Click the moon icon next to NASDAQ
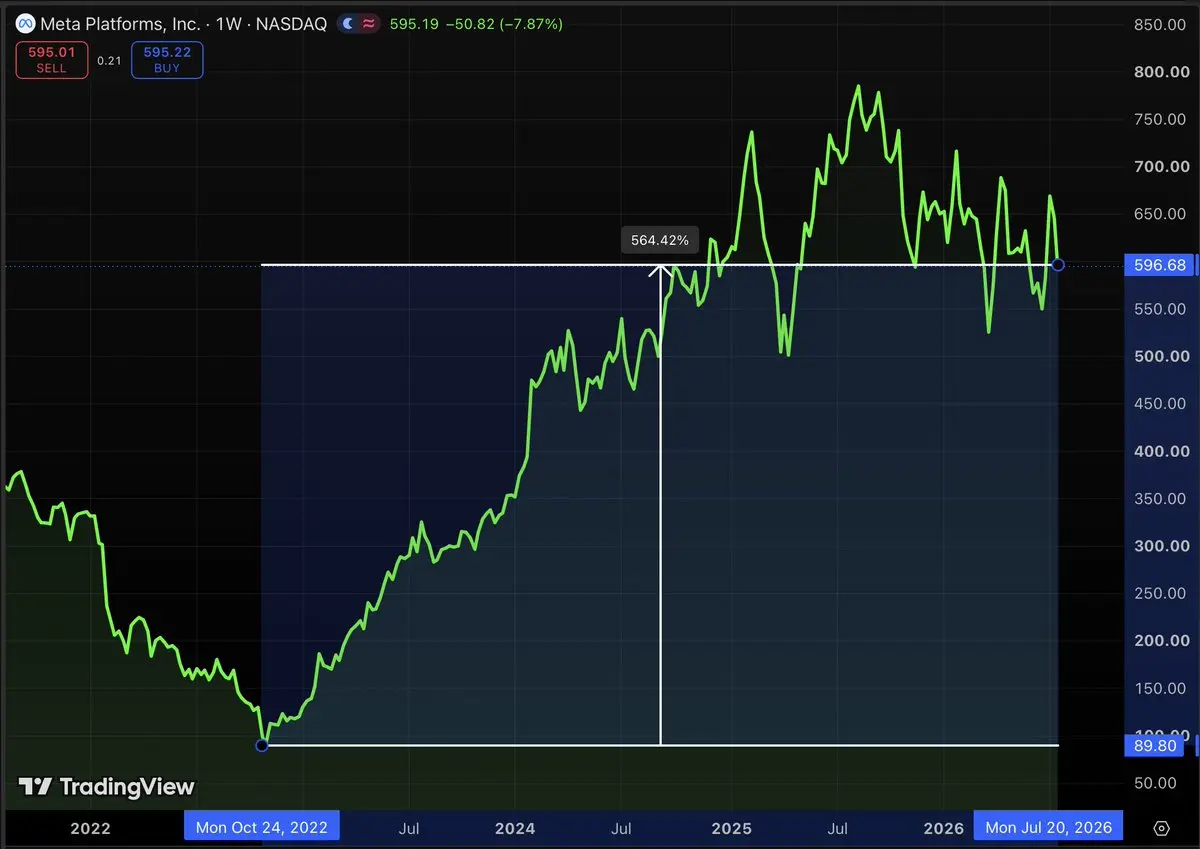 tap(347, 23)
